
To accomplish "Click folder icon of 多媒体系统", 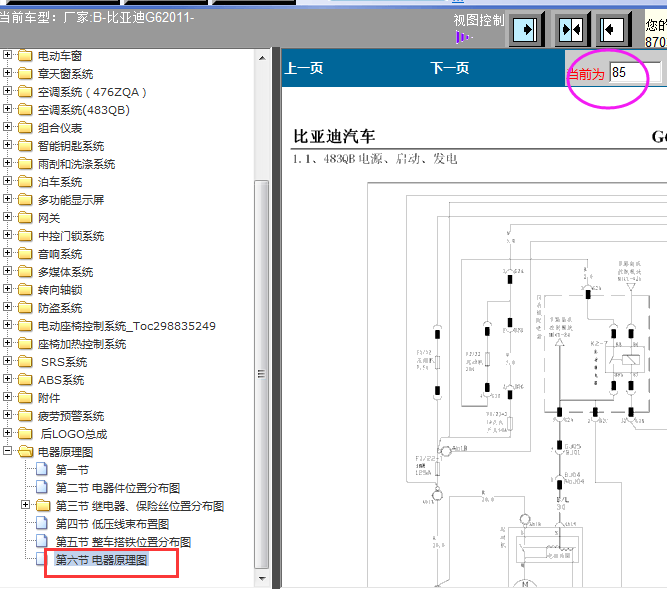I will coord(25,272).
